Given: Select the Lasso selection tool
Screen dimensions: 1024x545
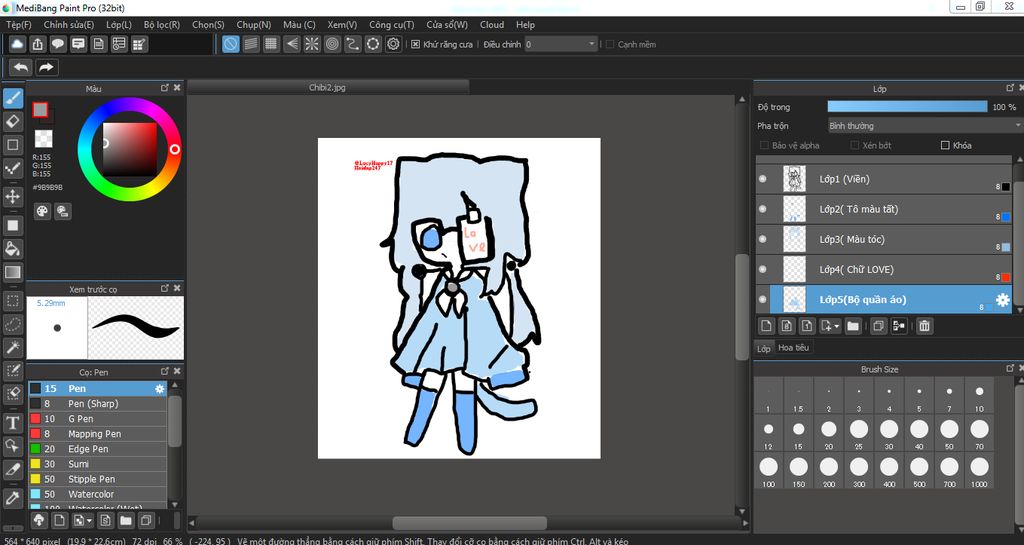Looking at the screenshot, I should coord(12,324).
